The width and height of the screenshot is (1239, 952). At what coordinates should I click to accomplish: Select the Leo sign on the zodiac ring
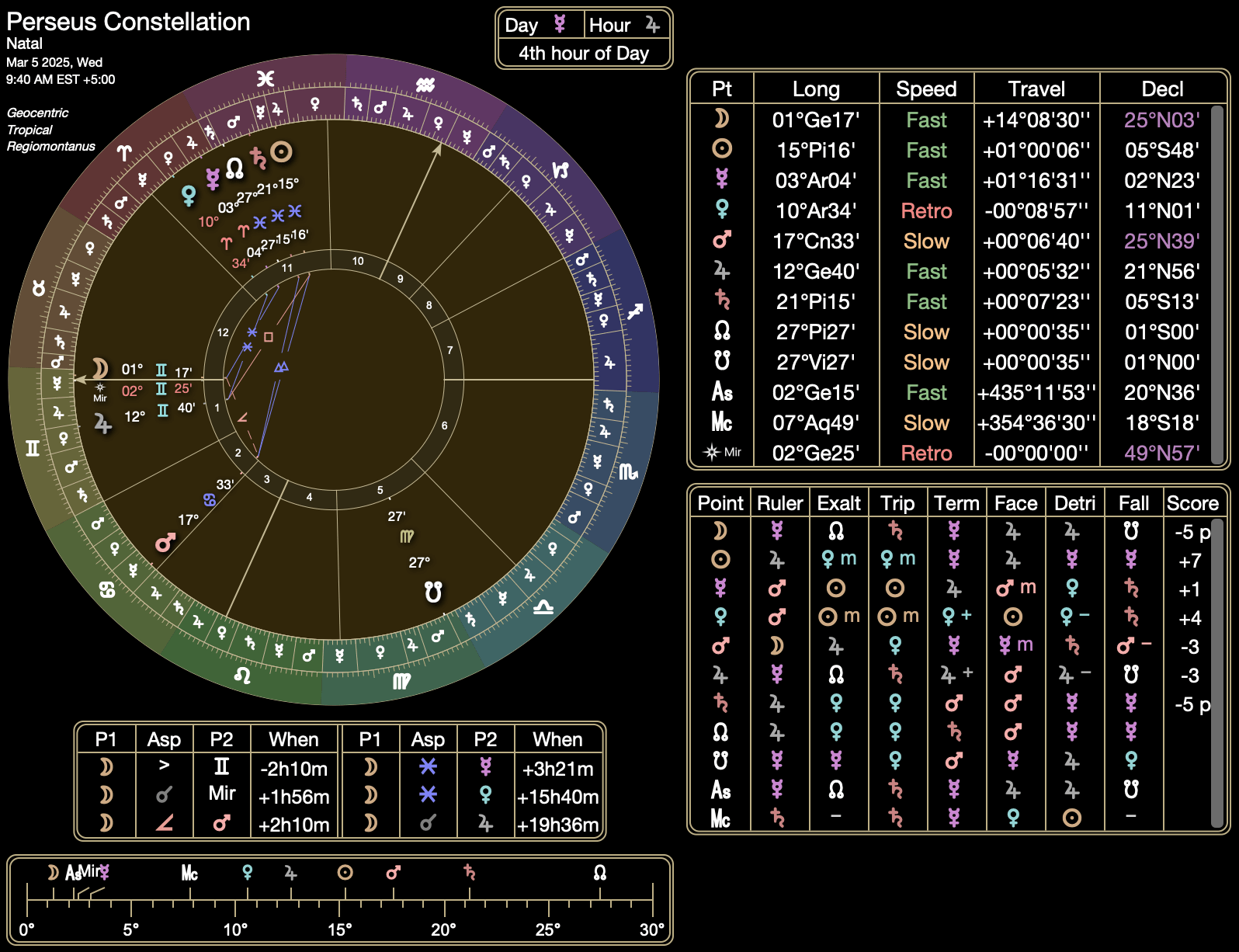(x=242, y=674)
